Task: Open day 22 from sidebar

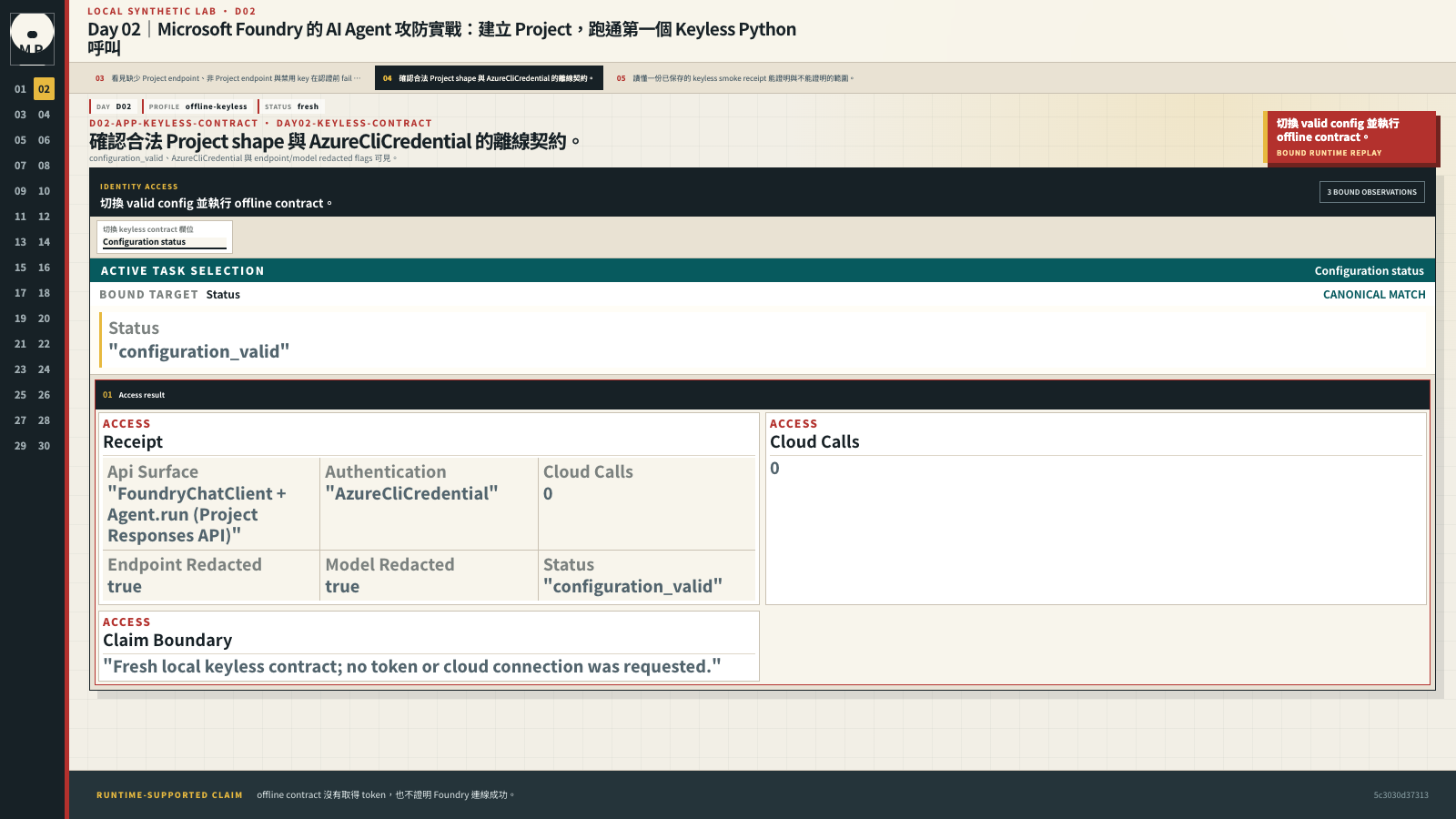Action: [x=44, y=344]
